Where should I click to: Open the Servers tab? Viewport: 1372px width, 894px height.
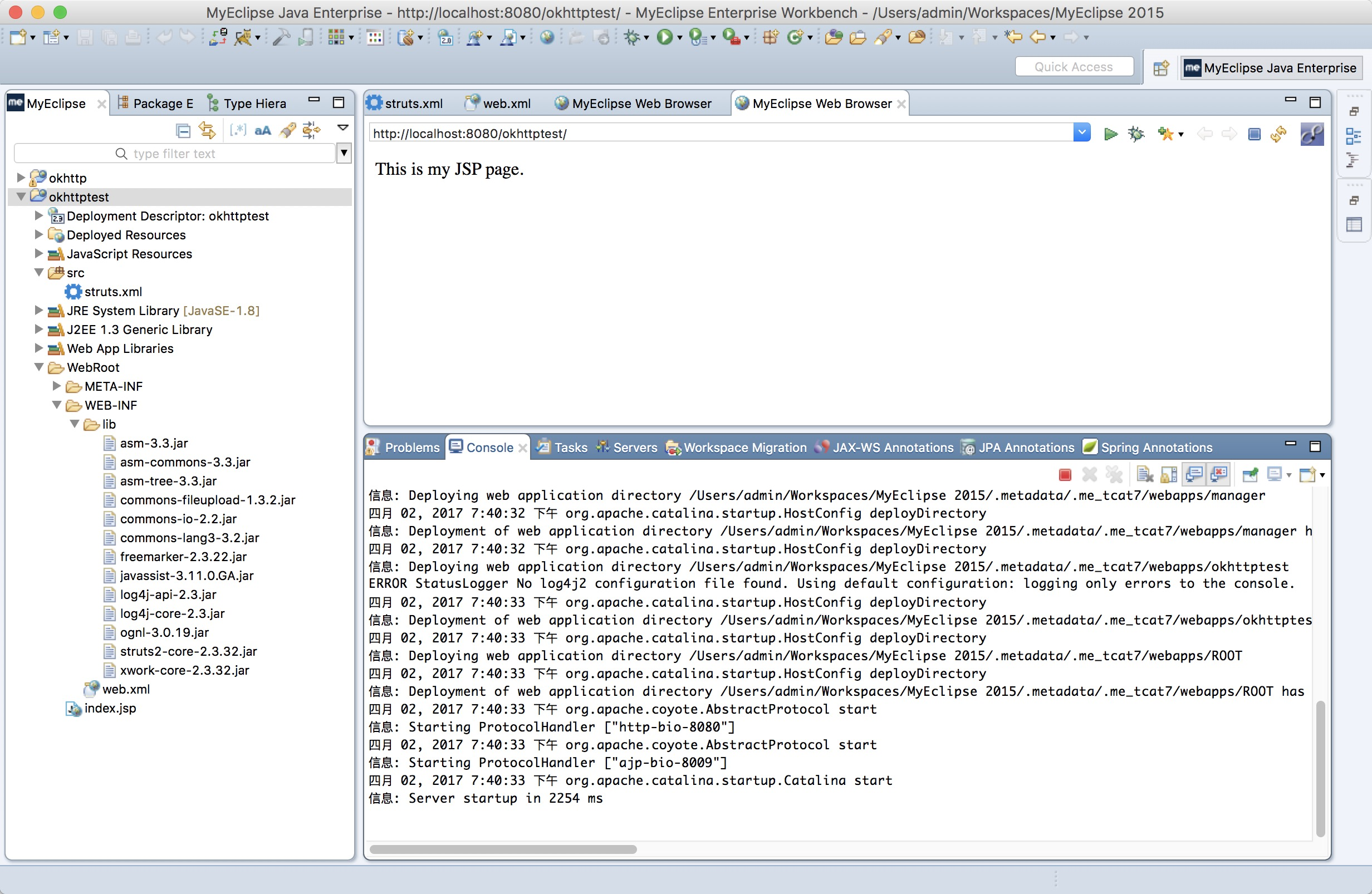(627, 448)
